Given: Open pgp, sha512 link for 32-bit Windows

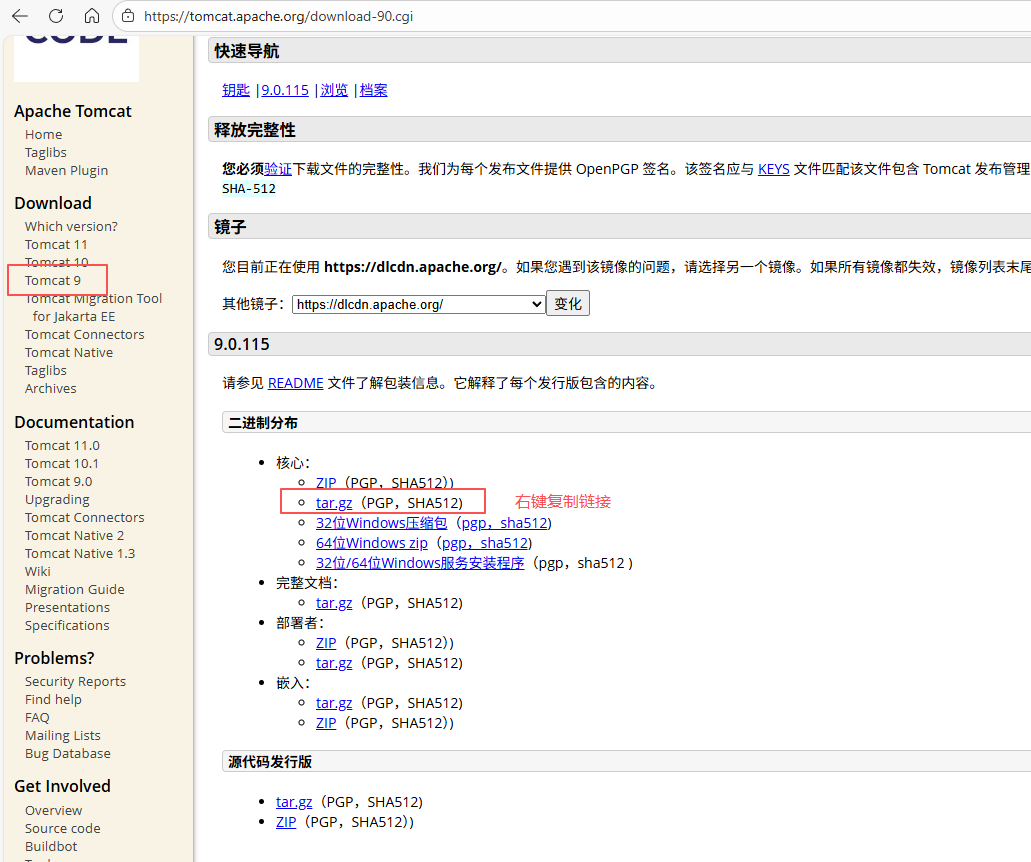Looking at the screenshot, I should [504, 523].
